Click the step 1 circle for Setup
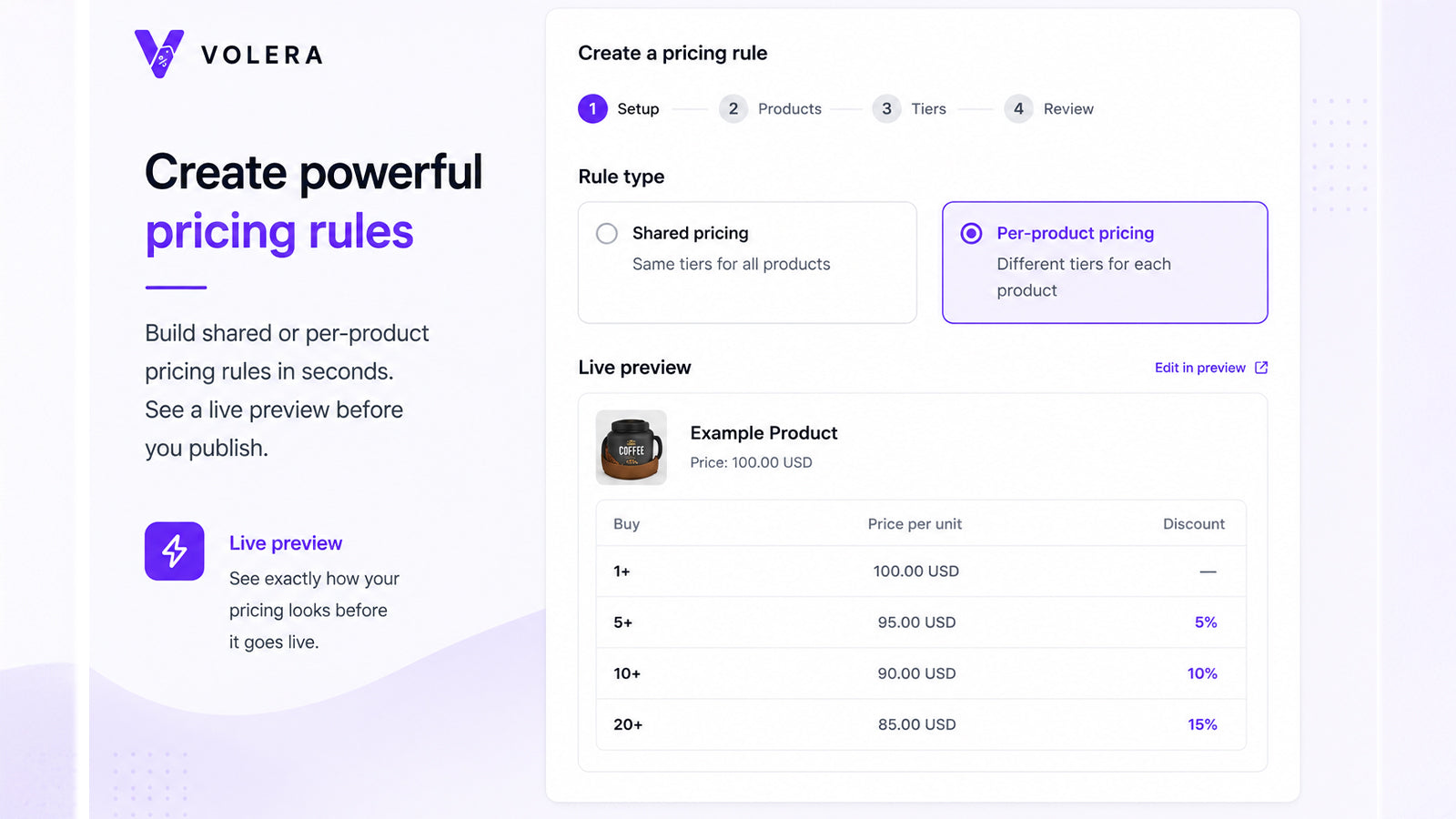Viewport: 1456px width, 819px height. tap(592, 108)
